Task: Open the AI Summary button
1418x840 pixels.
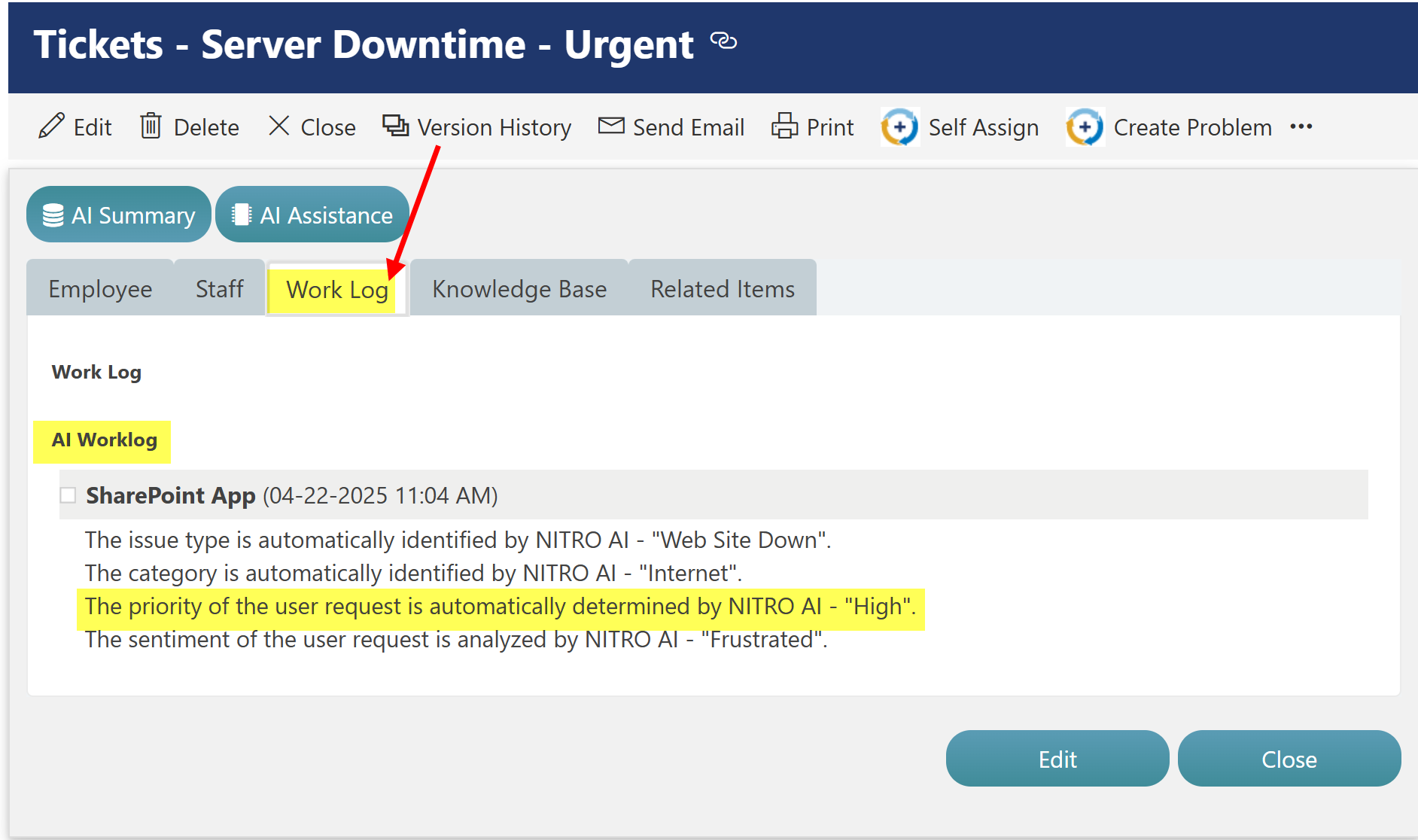Action: [x=119, y=215]
